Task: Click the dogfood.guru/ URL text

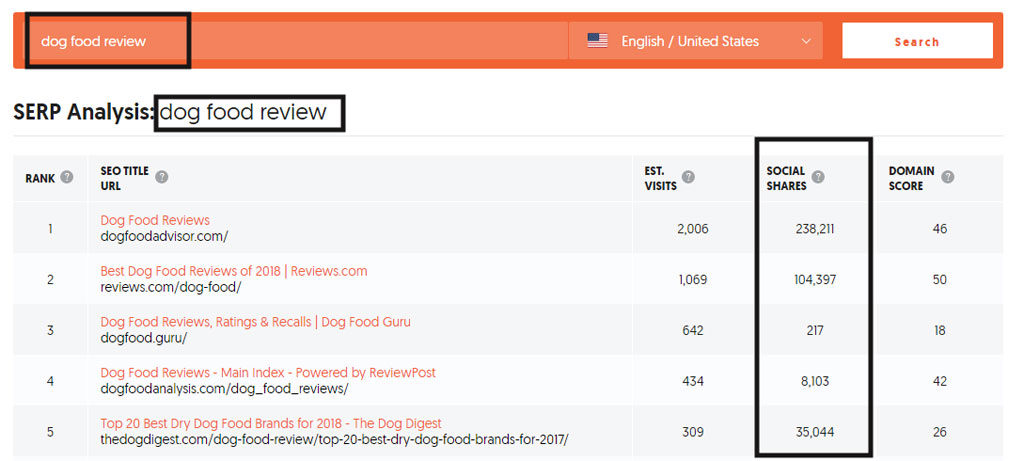Action: click(144, 338)
